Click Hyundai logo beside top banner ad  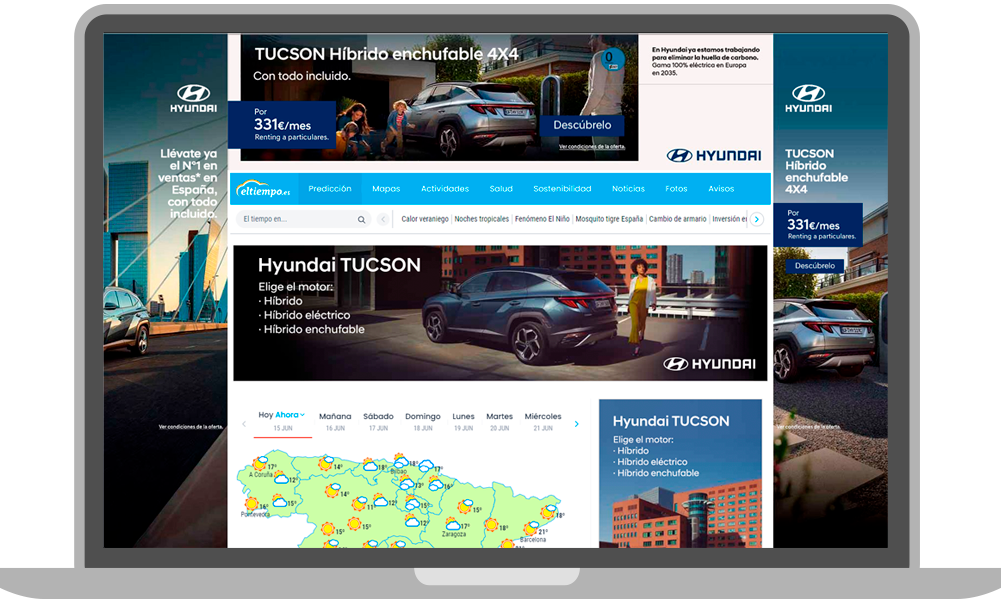click(714, 155)
